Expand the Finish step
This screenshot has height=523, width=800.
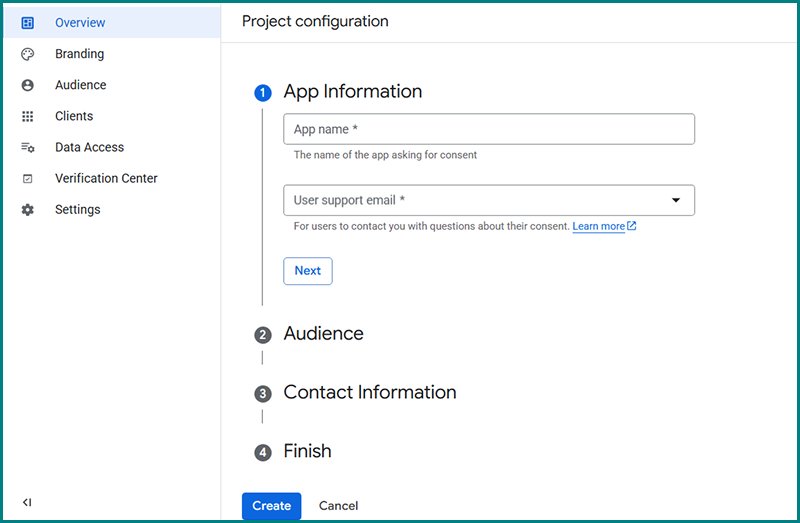tap(307, 452)
